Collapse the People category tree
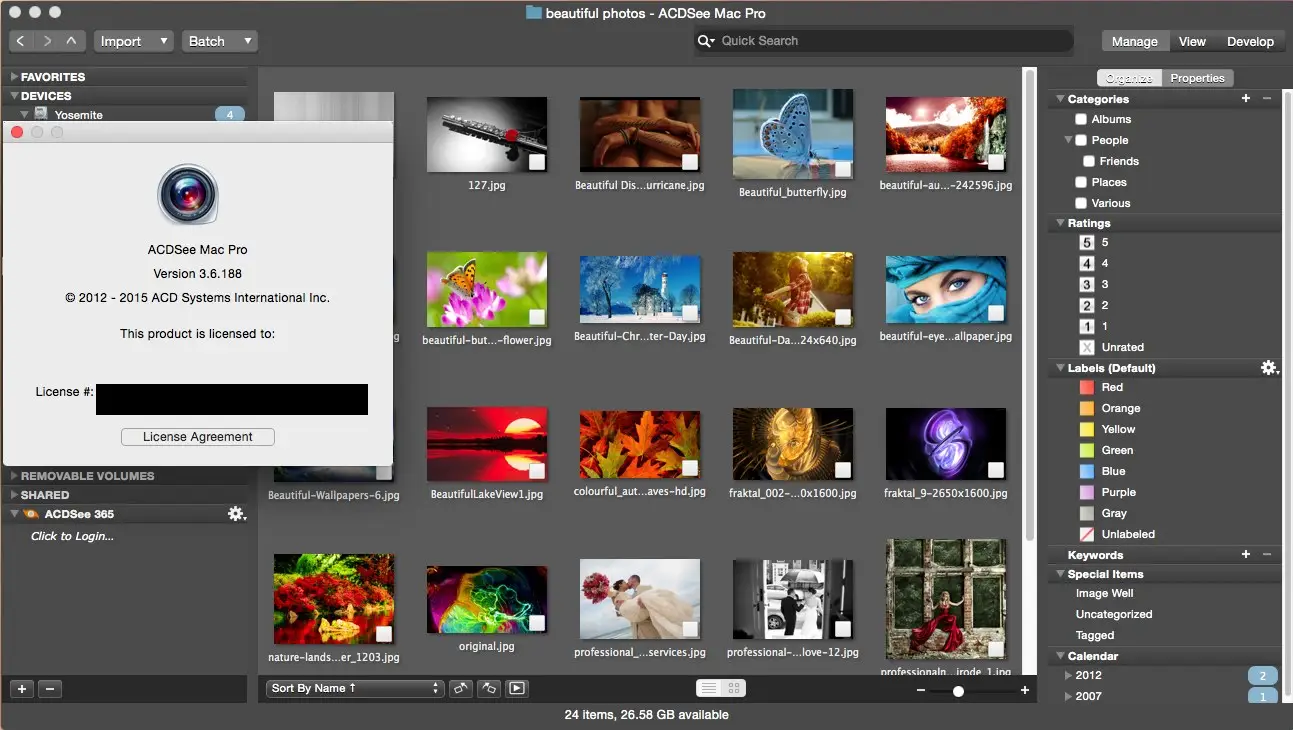 tap(1068, 140)
